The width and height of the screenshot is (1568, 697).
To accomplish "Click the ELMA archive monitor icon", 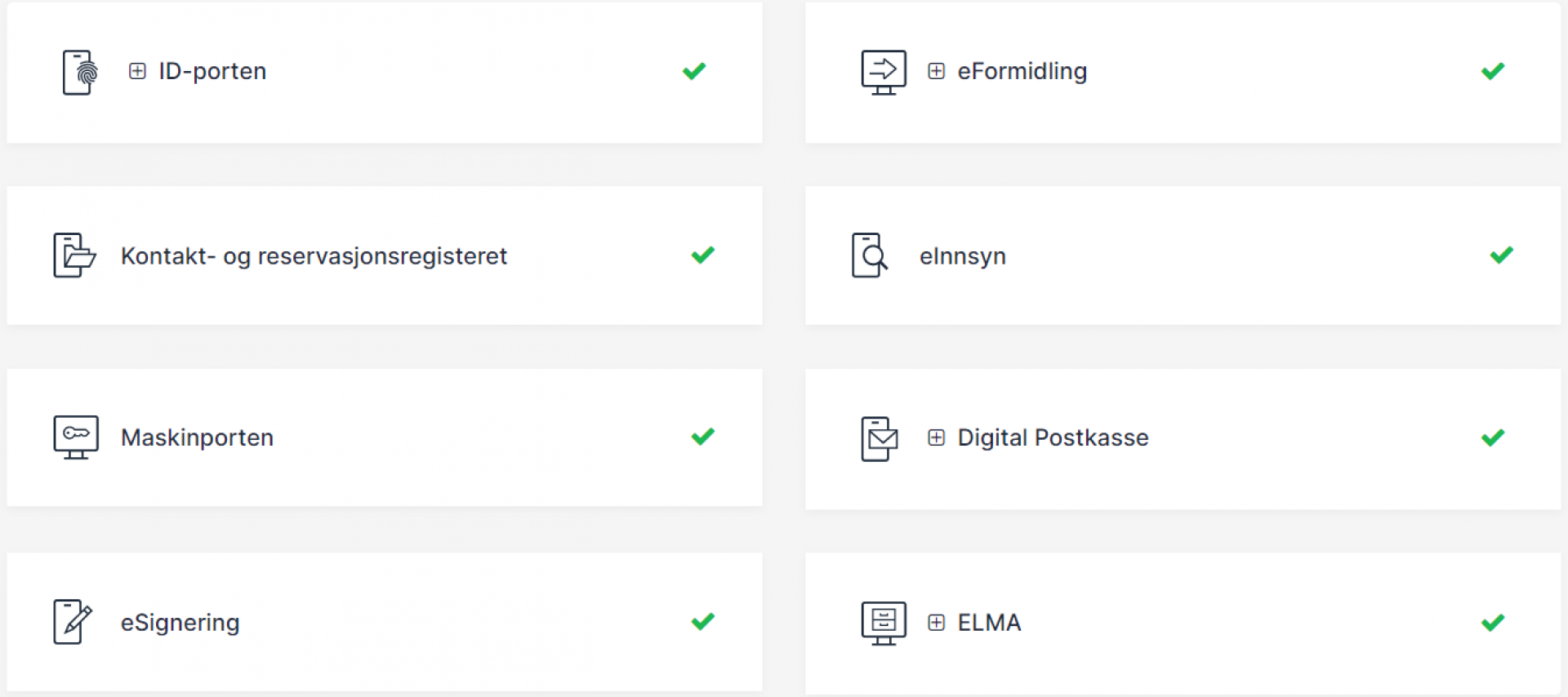I will point(884,623).
